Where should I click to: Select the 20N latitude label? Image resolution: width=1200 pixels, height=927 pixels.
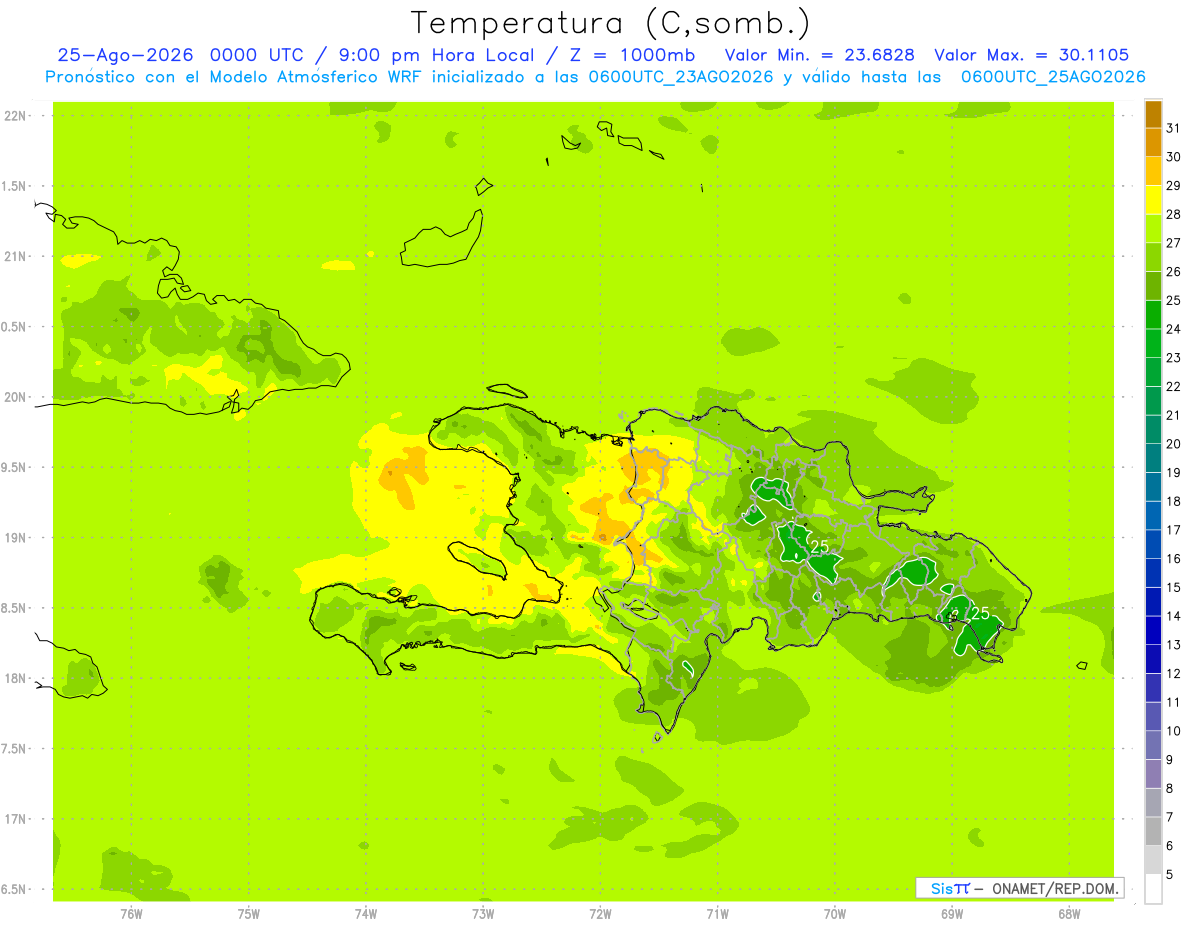[14, 397]
